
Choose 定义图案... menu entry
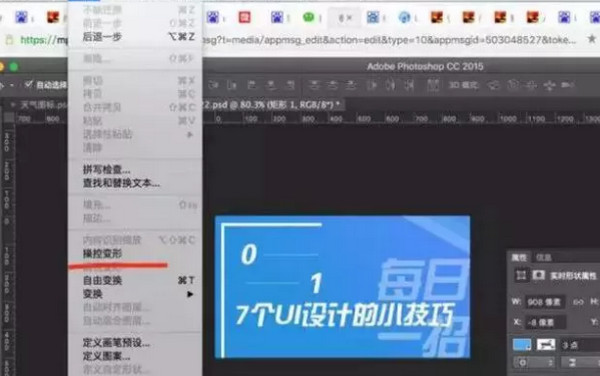(x=135, y=356)
